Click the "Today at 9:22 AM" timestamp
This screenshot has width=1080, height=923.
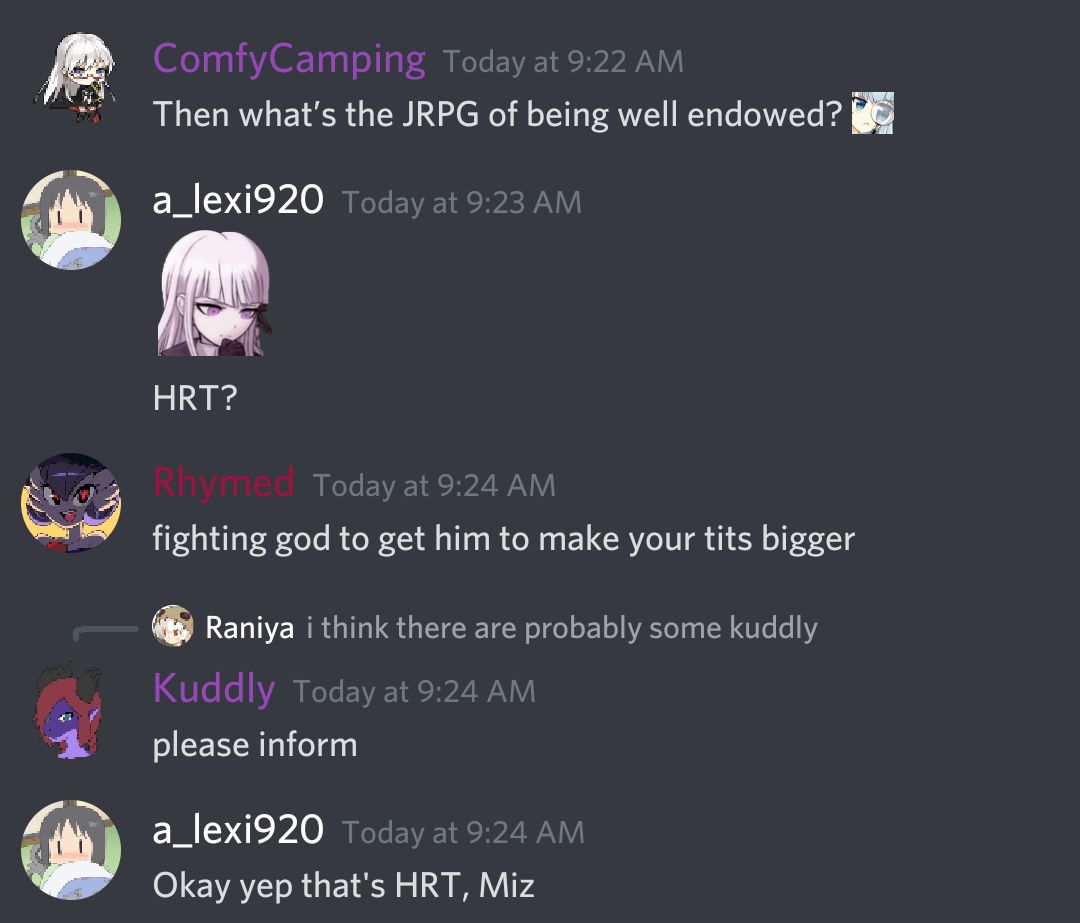point(563,61)
